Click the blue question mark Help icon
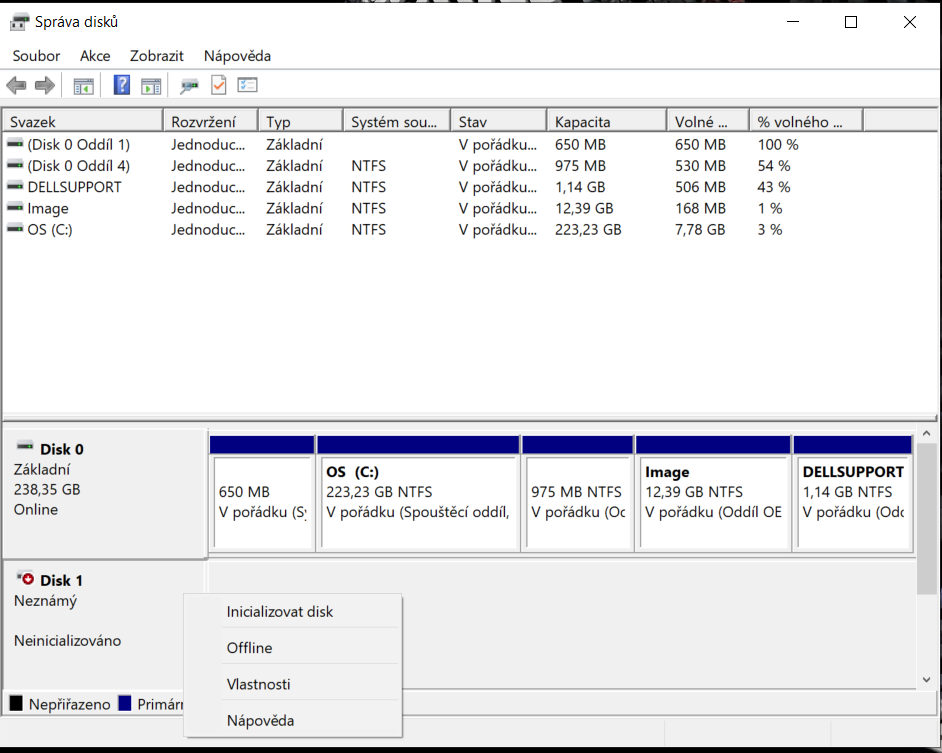This screenshot has height=753, width=942. pyautogui.click(x=122, y=86)
